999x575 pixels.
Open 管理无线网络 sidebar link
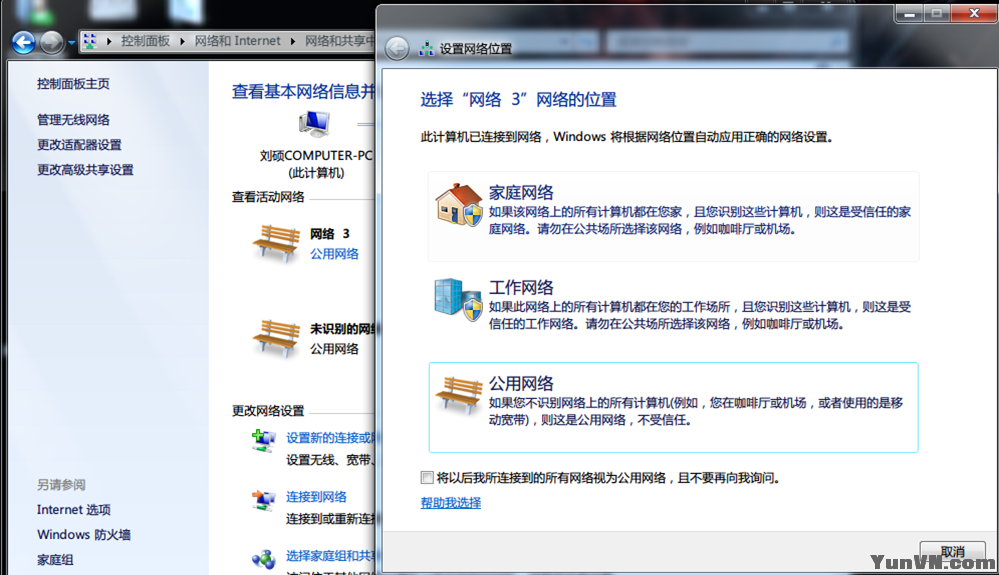[73, 120]
